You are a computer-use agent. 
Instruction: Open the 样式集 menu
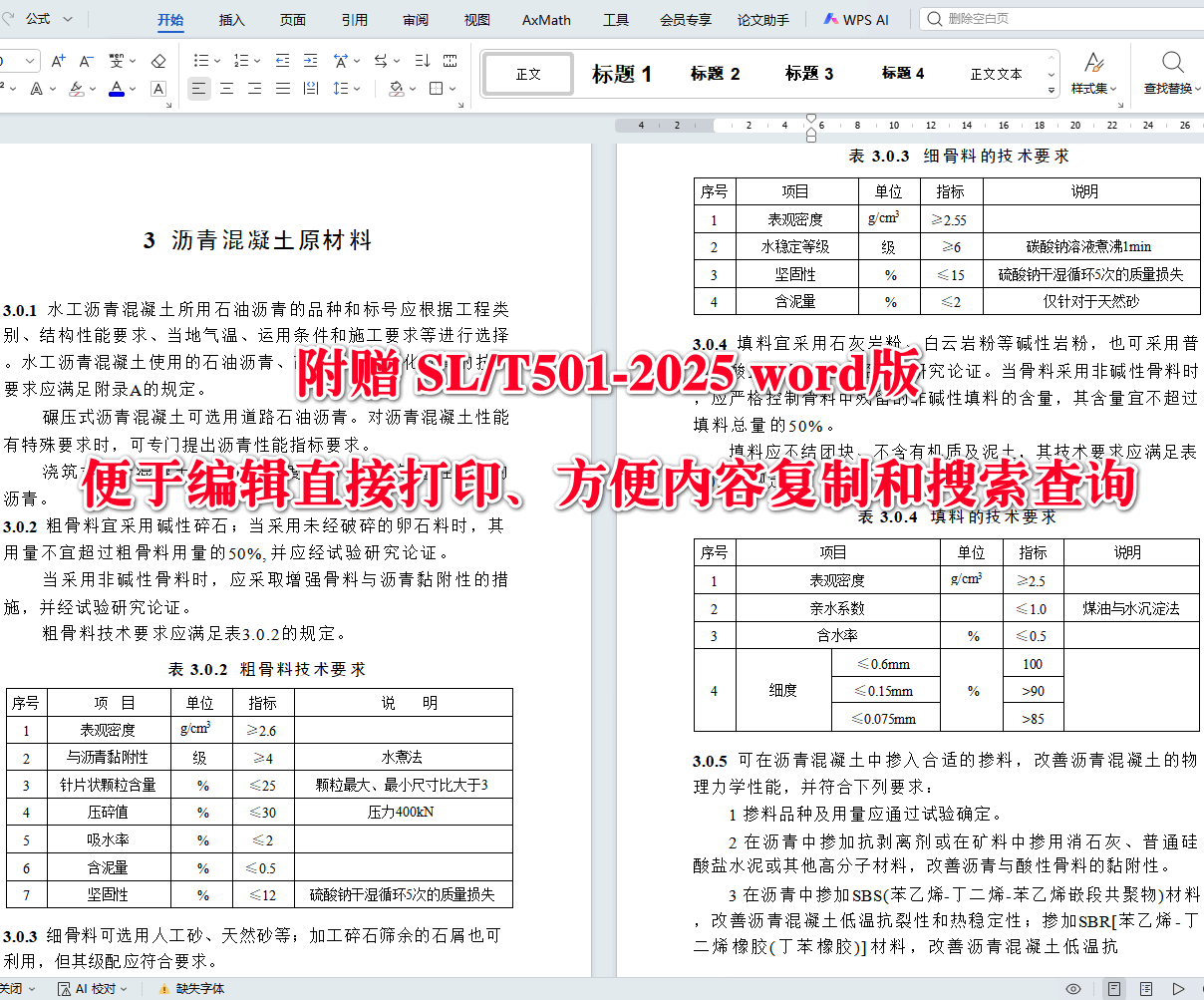click(1094, 74)
